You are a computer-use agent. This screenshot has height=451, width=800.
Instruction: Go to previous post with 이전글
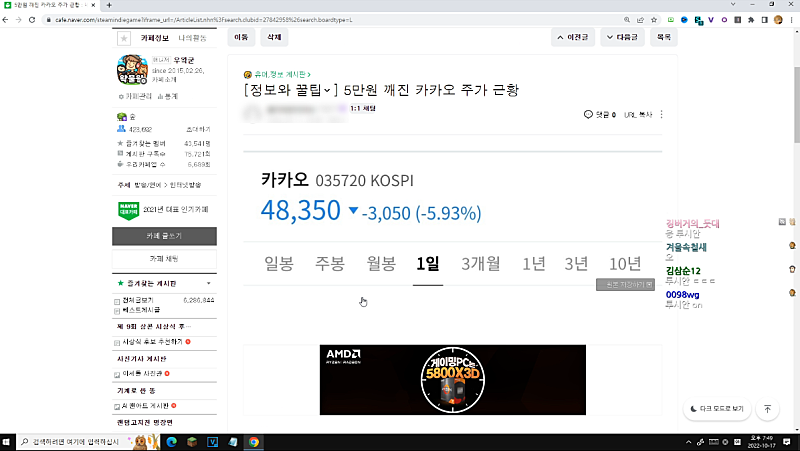573,37
